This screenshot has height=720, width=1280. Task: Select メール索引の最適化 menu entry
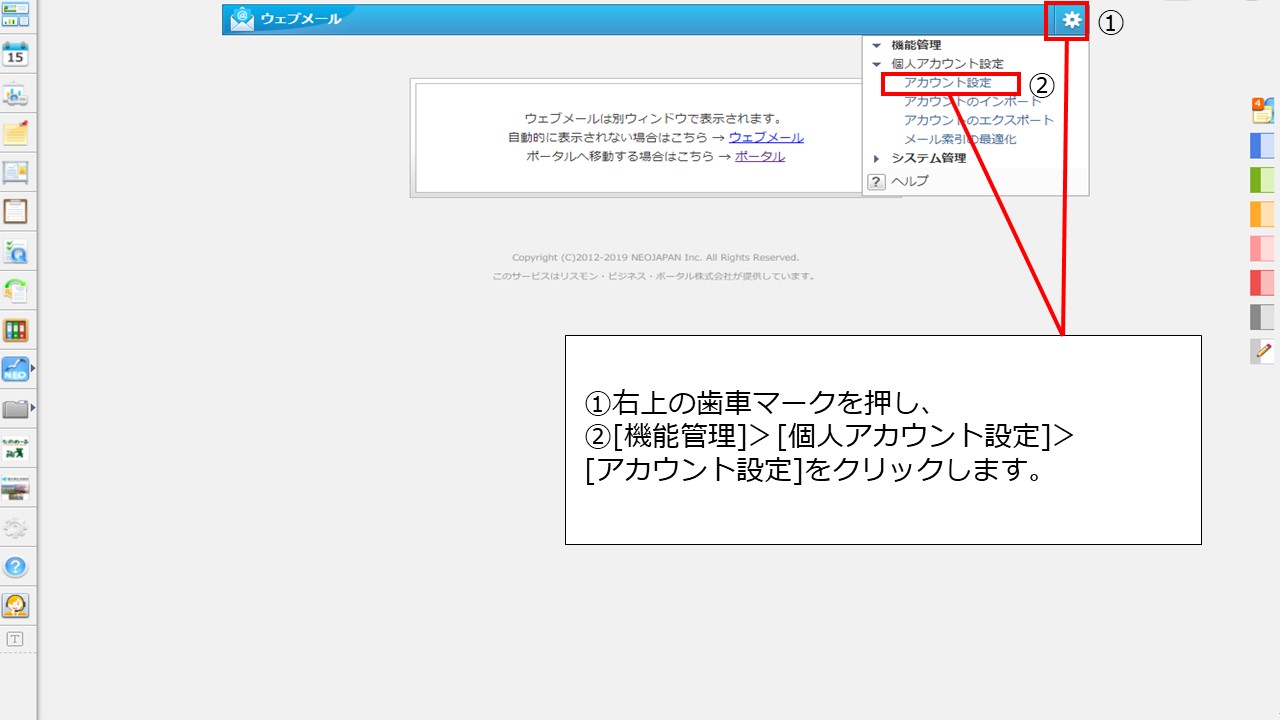coord(959,139)
